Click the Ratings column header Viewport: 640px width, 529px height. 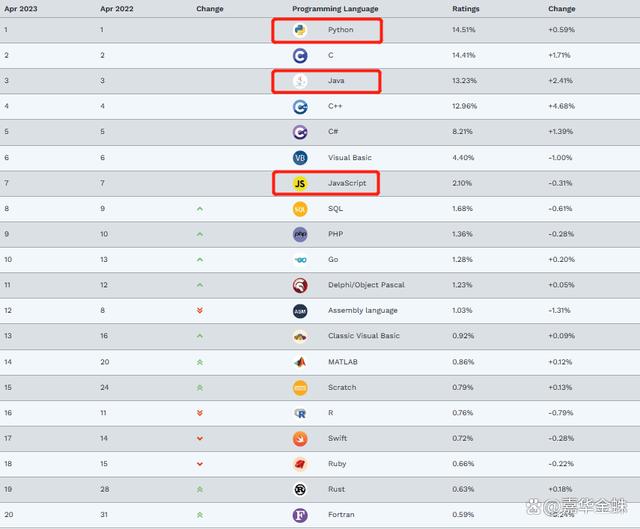(466, 9)
